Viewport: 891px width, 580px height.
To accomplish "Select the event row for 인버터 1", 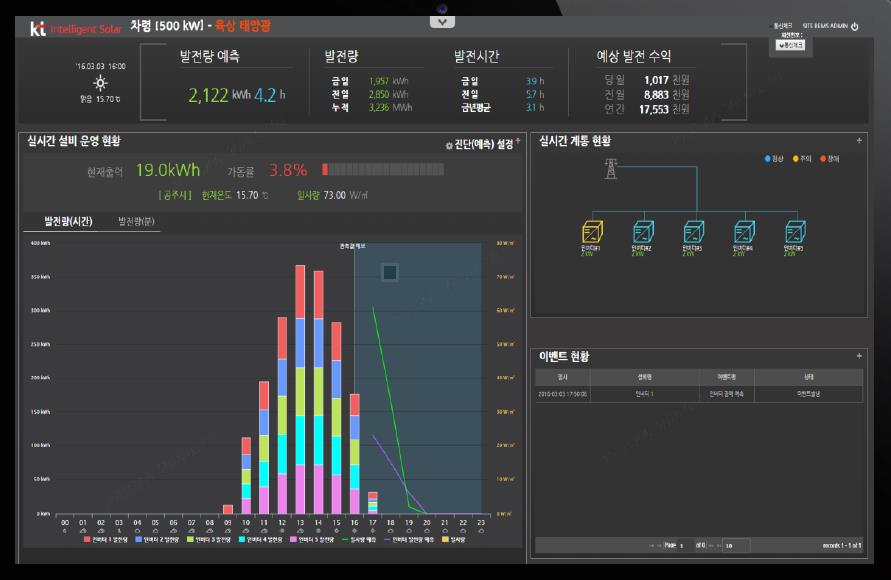I will pos(699,394).
